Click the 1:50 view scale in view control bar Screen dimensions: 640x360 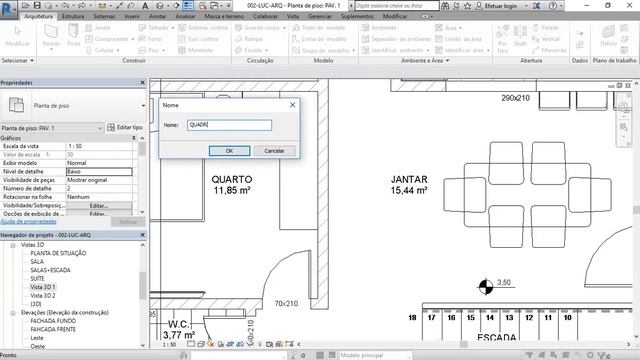169,344
